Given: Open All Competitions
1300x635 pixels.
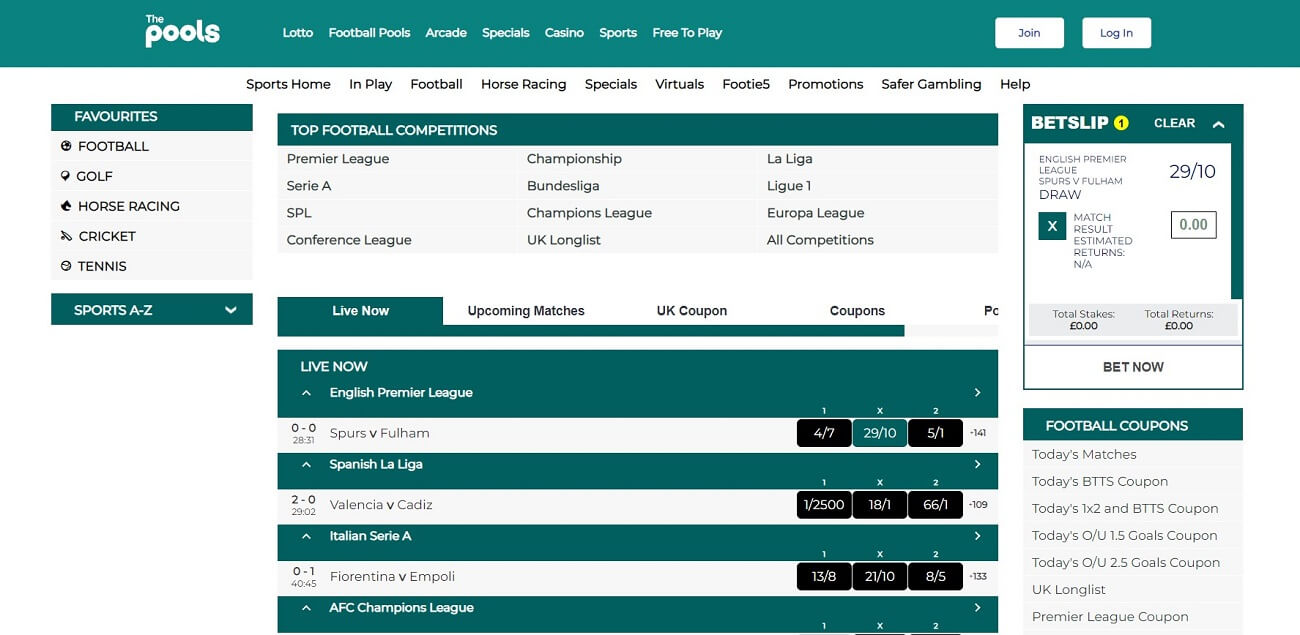Looking at the screenshot, I should click(x=820, y=240).
